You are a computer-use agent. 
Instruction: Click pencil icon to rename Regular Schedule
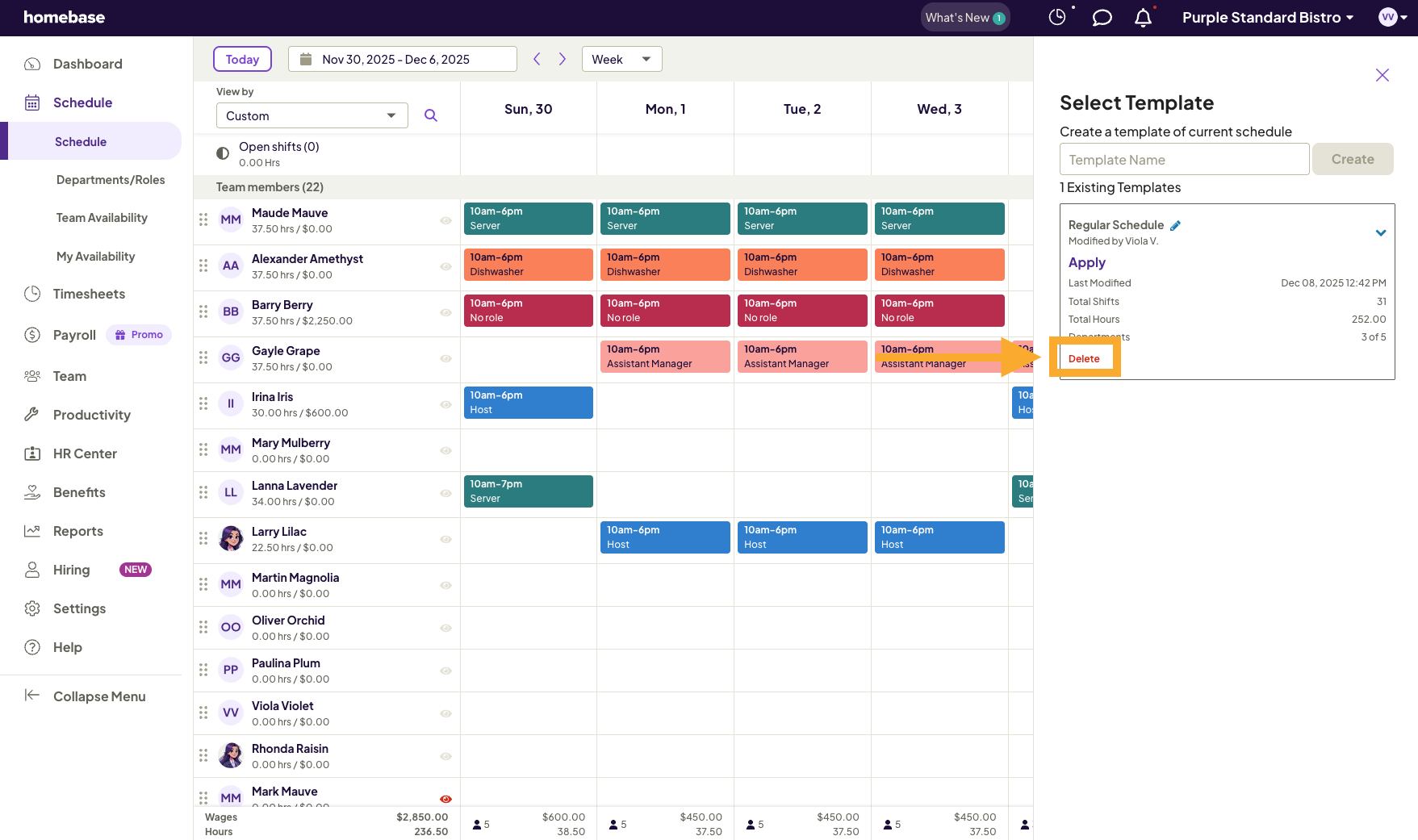1176,225
